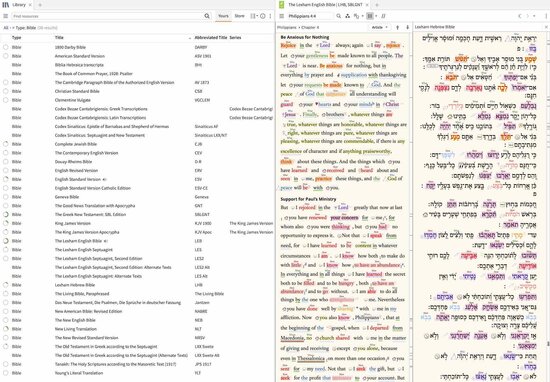Switch to the Store tab
550x382 pixels.
(x=240, y=16)
